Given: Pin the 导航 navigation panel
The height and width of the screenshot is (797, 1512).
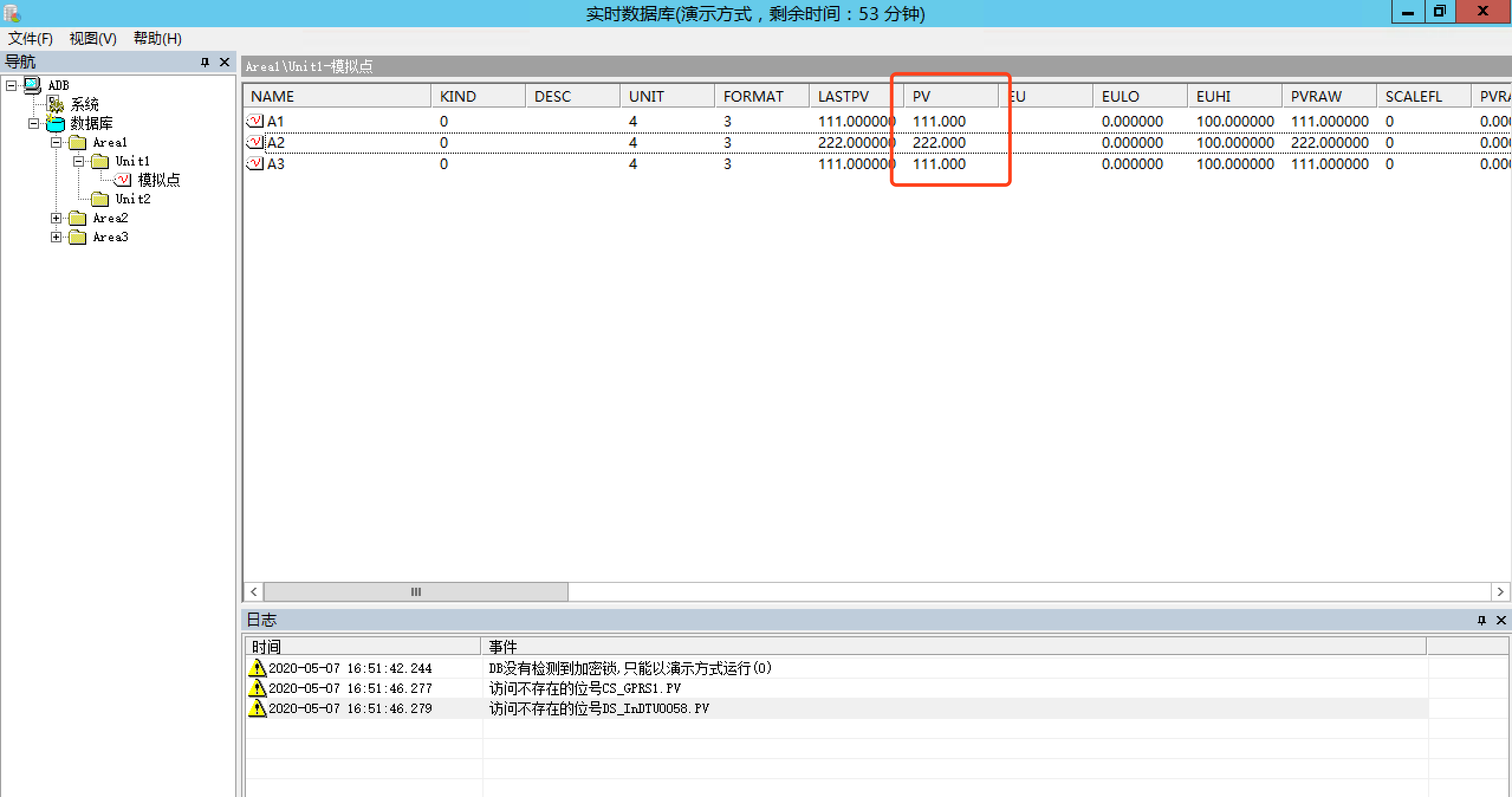Looking at the screenshot, I should click(x=205, y=62).
